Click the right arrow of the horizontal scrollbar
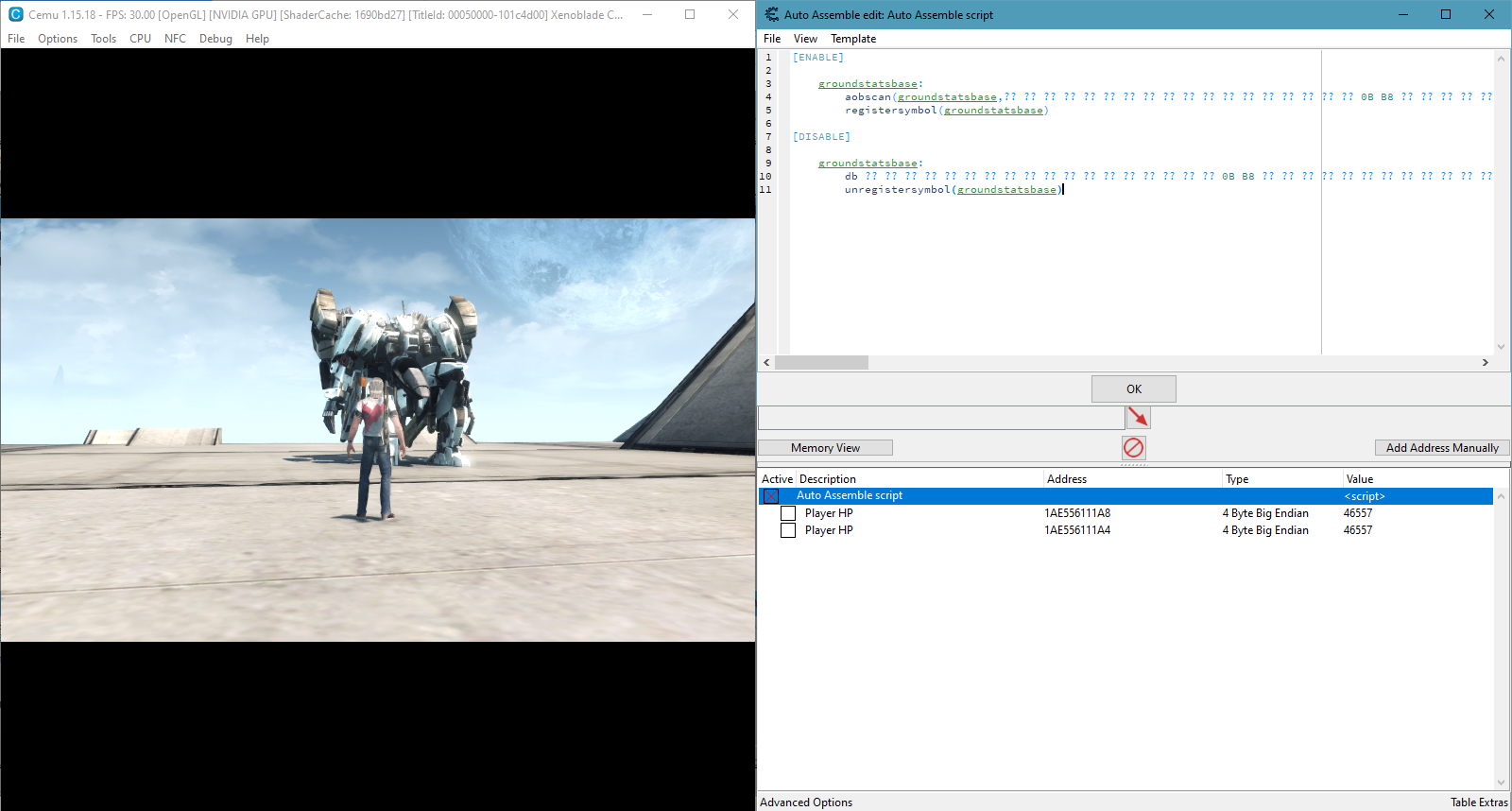 click(1485, 363)
